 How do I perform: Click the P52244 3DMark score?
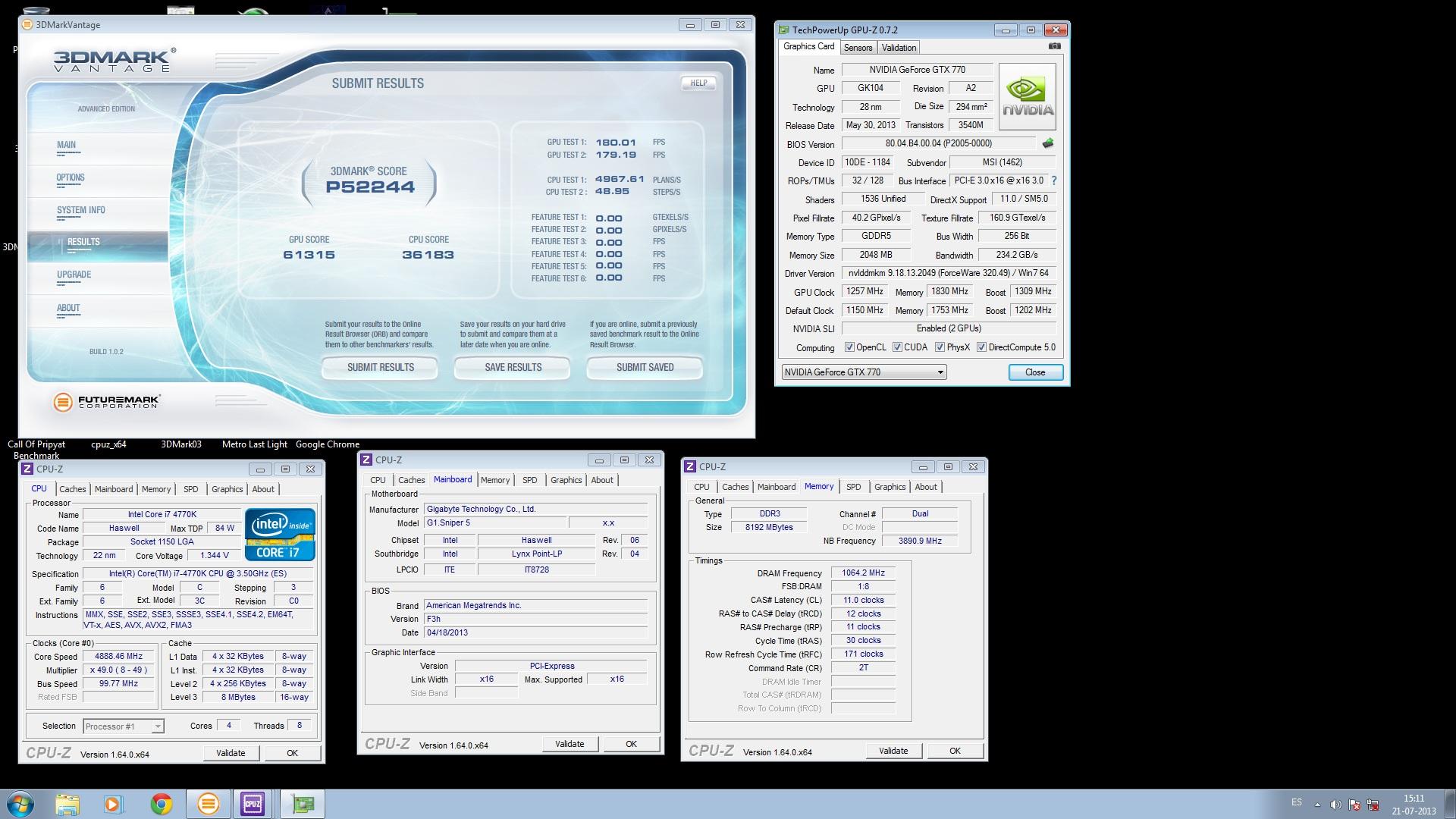[370, 187]
